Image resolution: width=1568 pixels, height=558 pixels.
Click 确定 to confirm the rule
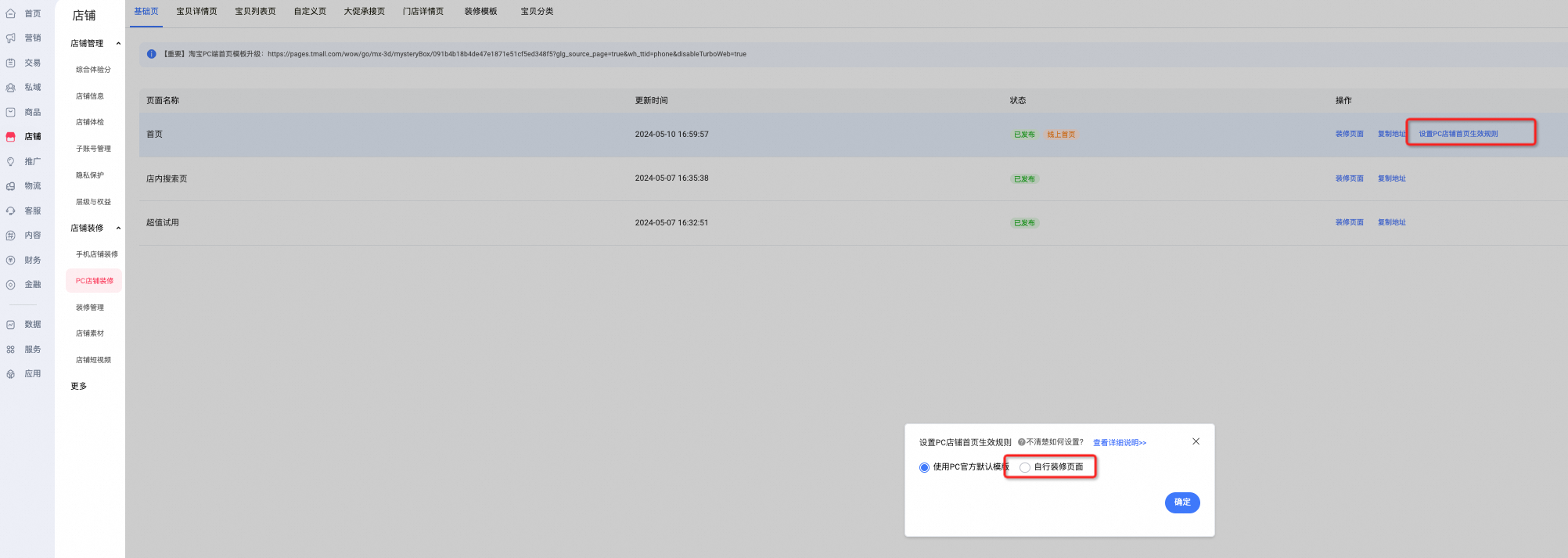1182,502
